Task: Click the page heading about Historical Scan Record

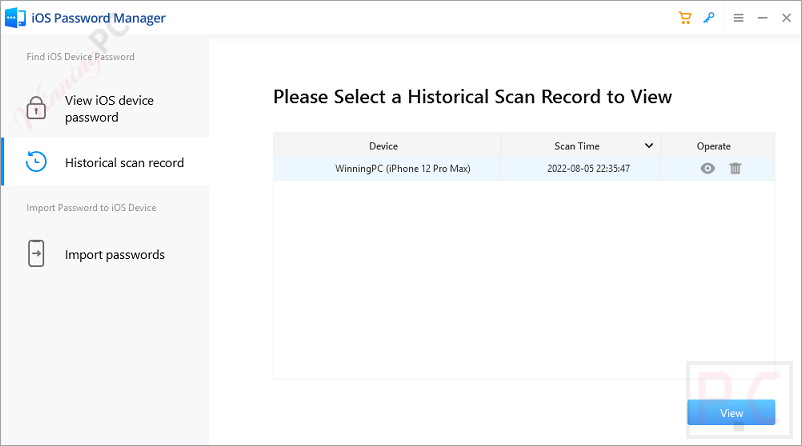Action: (x=472, y=97)
